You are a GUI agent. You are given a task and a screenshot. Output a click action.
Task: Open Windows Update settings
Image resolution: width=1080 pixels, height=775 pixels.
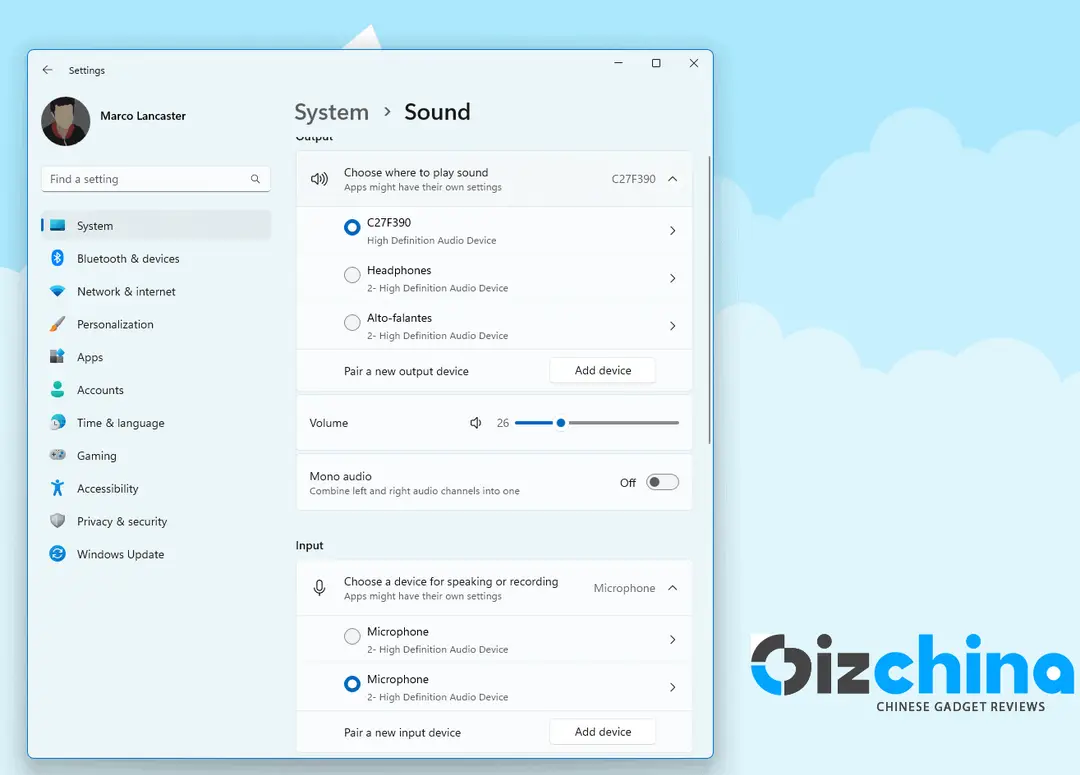click(x=156, y=554)
